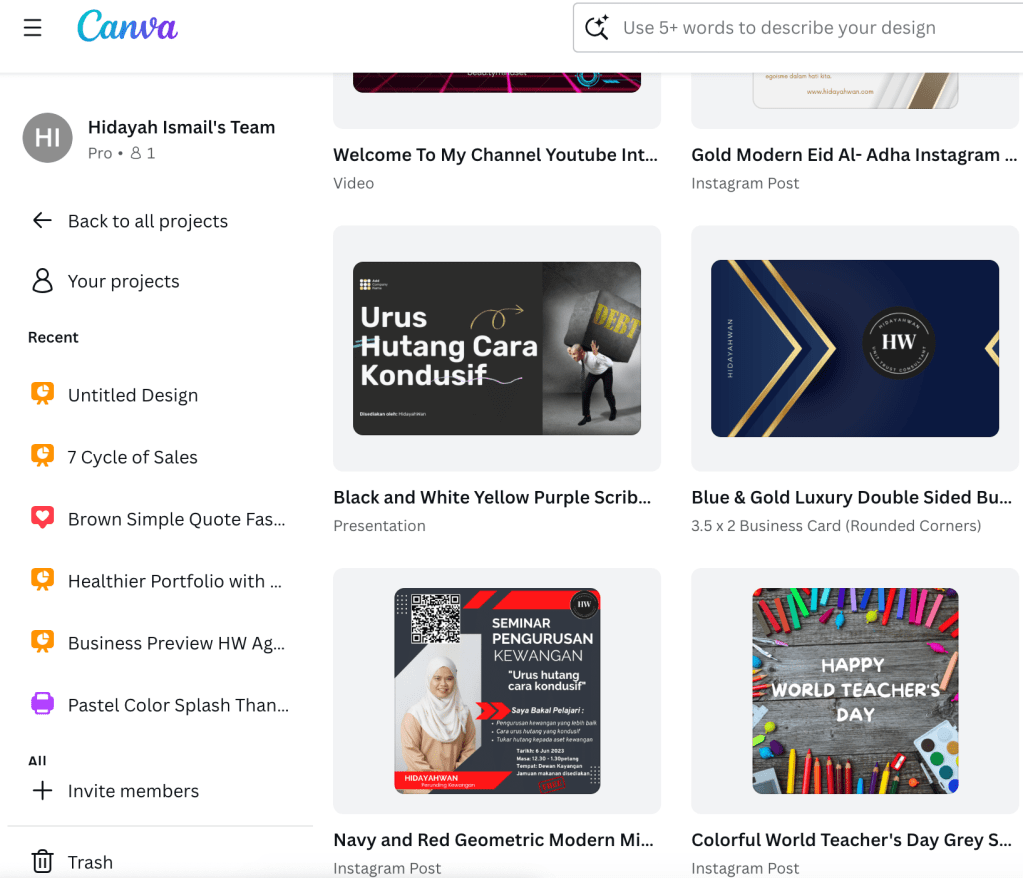Open 7 Cycle of Sales recent design

(x=132, y=457)
